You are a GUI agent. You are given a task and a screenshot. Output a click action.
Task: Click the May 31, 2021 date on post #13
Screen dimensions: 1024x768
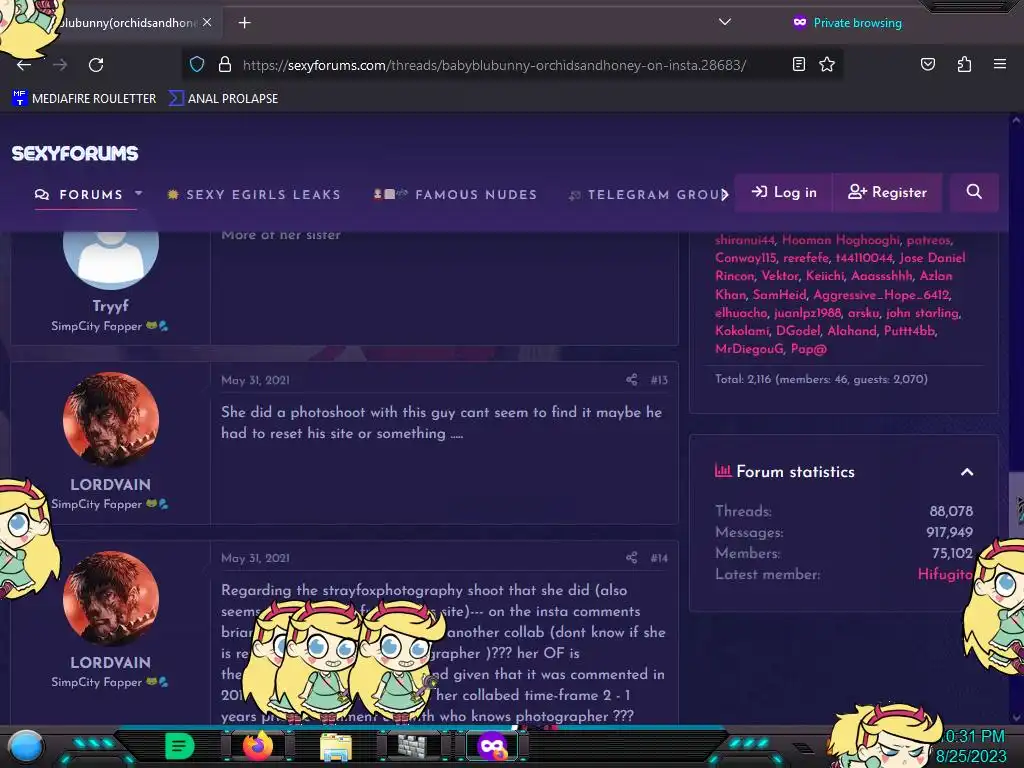pos(255,380)
